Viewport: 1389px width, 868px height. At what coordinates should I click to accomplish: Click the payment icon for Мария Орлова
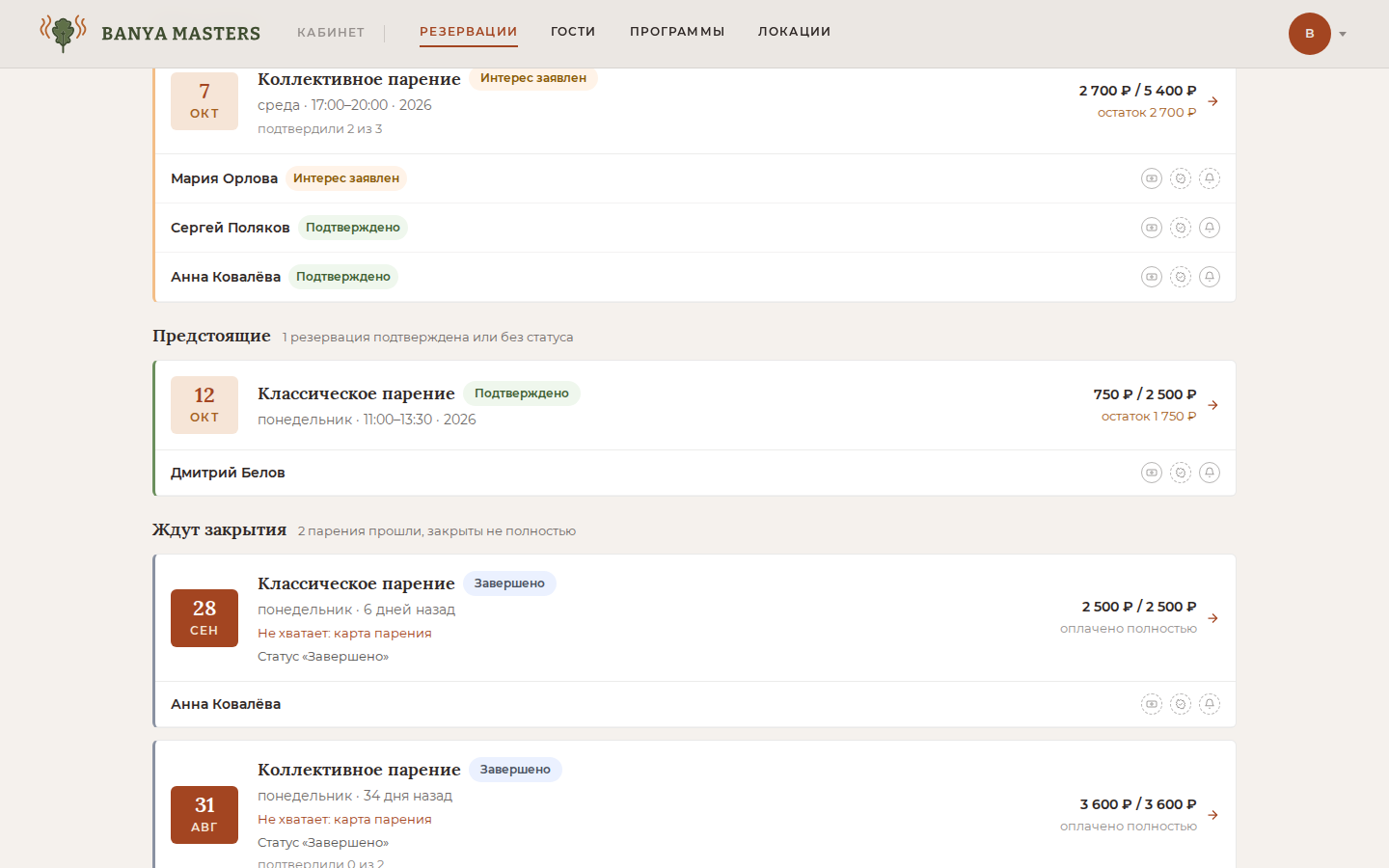pyautogui.click(x=1152, y=178)
